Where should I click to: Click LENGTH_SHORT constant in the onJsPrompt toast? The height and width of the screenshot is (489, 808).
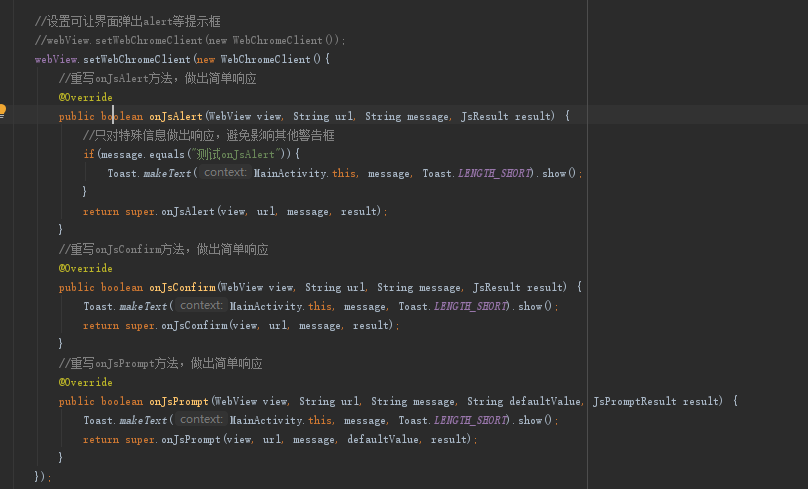click(470, 420)
